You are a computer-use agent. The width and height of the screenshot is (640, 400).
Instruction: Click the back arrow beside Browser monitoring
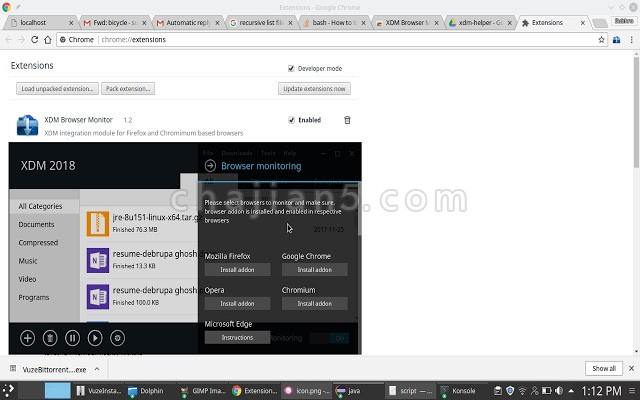[x=210, y=166]
